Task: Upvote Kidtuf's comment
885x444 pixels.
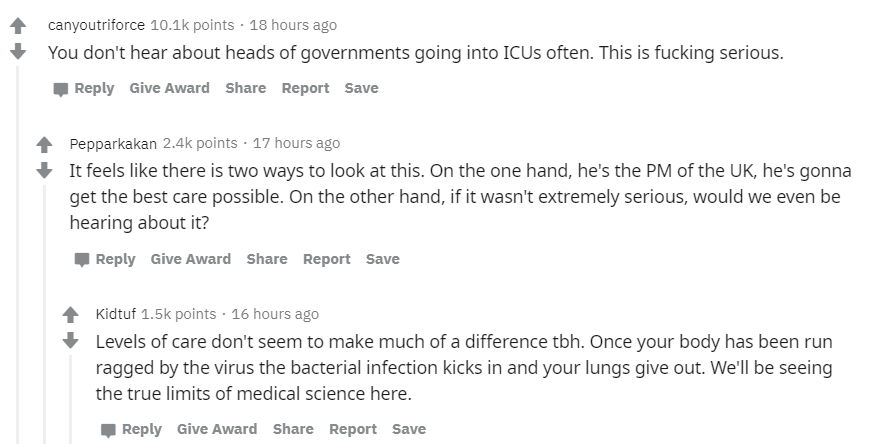Action: click(71, 315)
